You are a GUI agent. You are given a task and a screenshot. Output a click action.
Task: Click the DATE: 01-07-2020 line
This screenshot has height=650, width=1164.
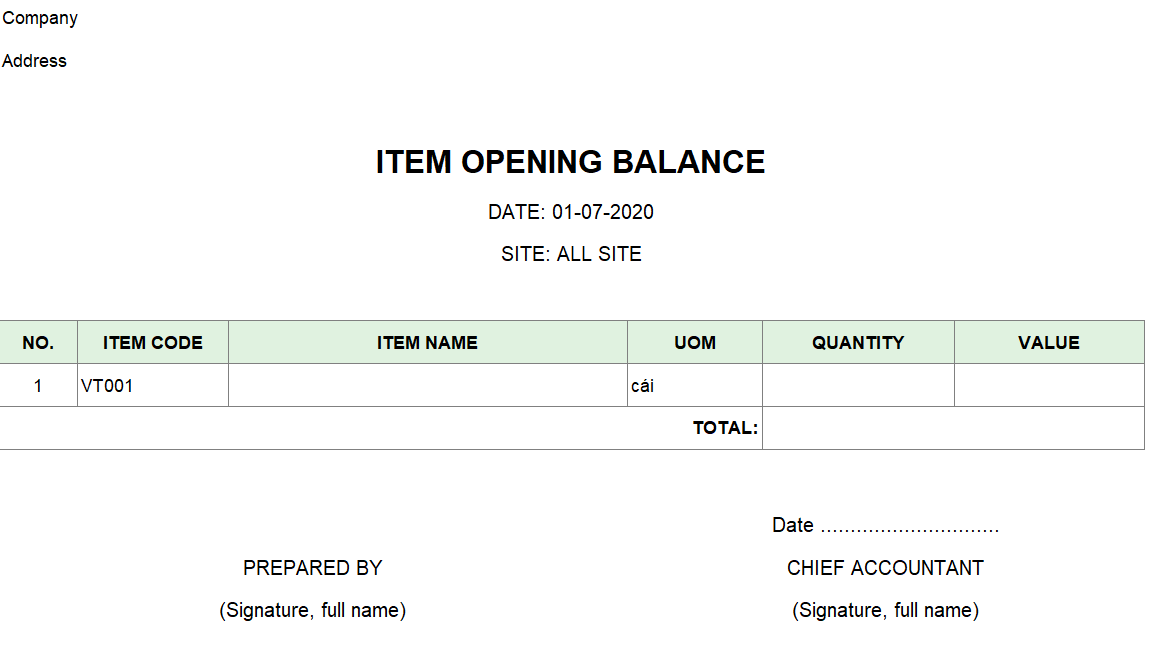point(570,212)
